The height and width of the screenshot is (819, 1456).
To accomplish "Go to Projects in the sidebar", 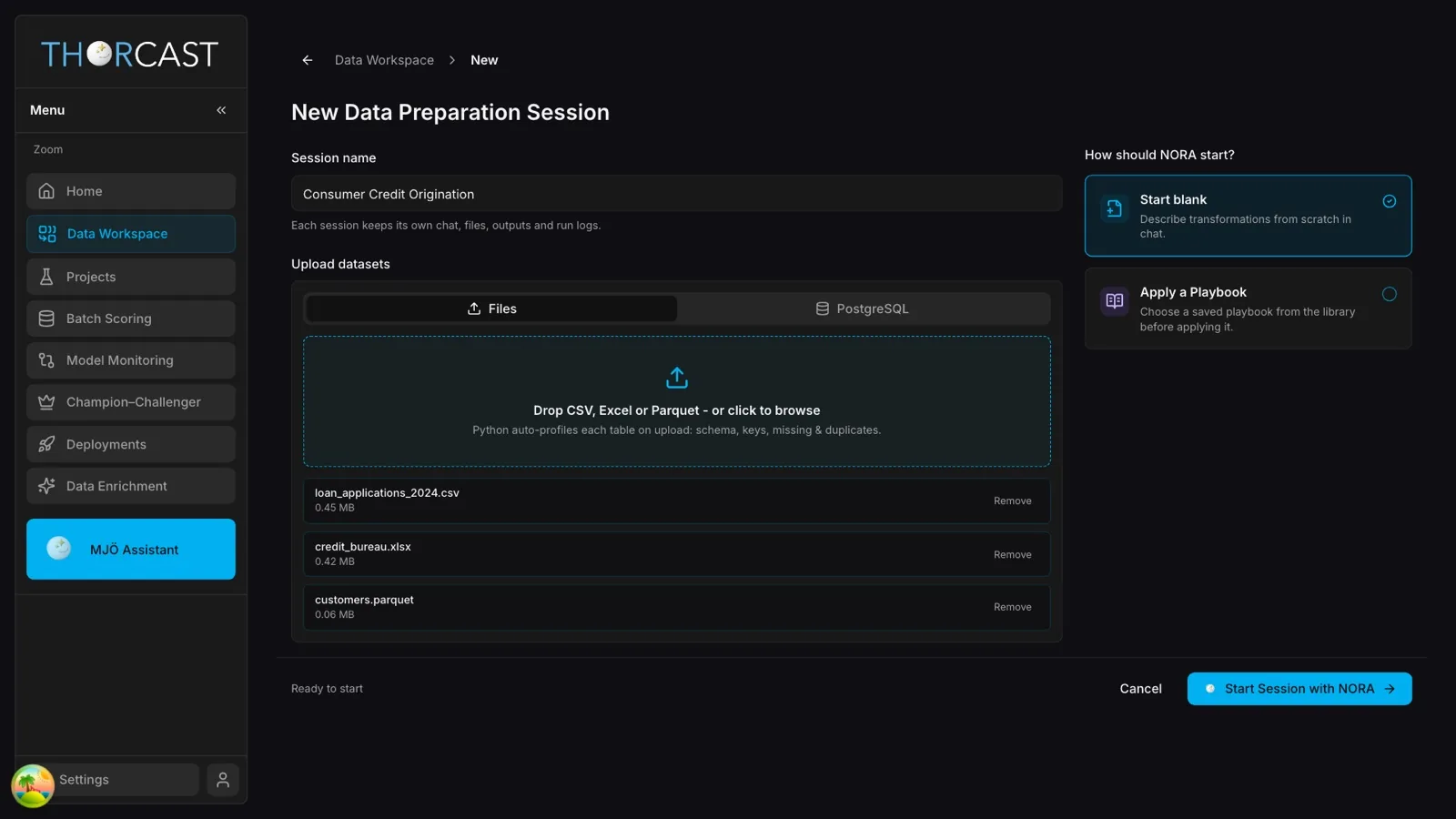I will pyautogui.click(x=131, y=277).
